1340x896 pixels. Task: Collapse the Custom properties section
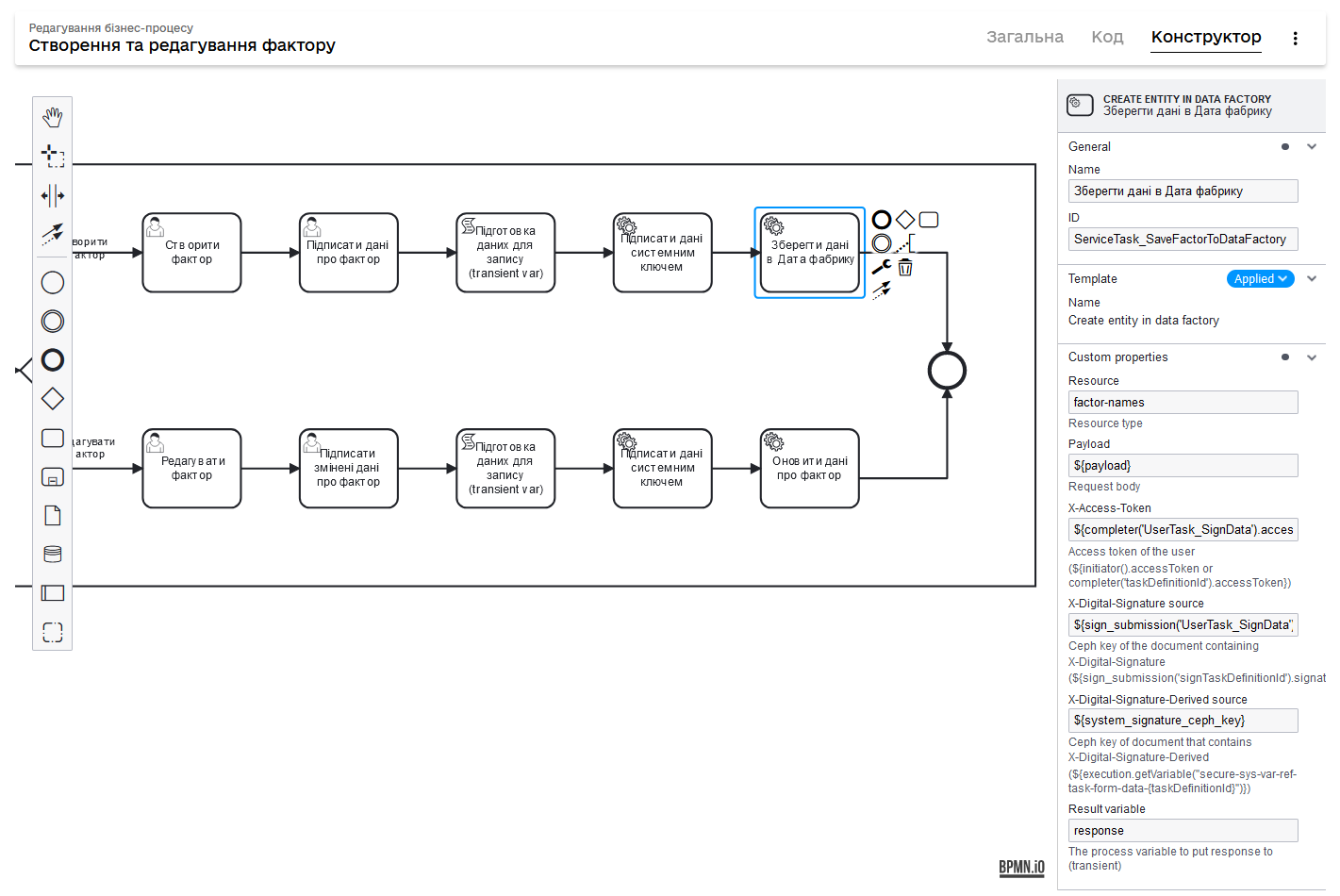pos(1311,357)
